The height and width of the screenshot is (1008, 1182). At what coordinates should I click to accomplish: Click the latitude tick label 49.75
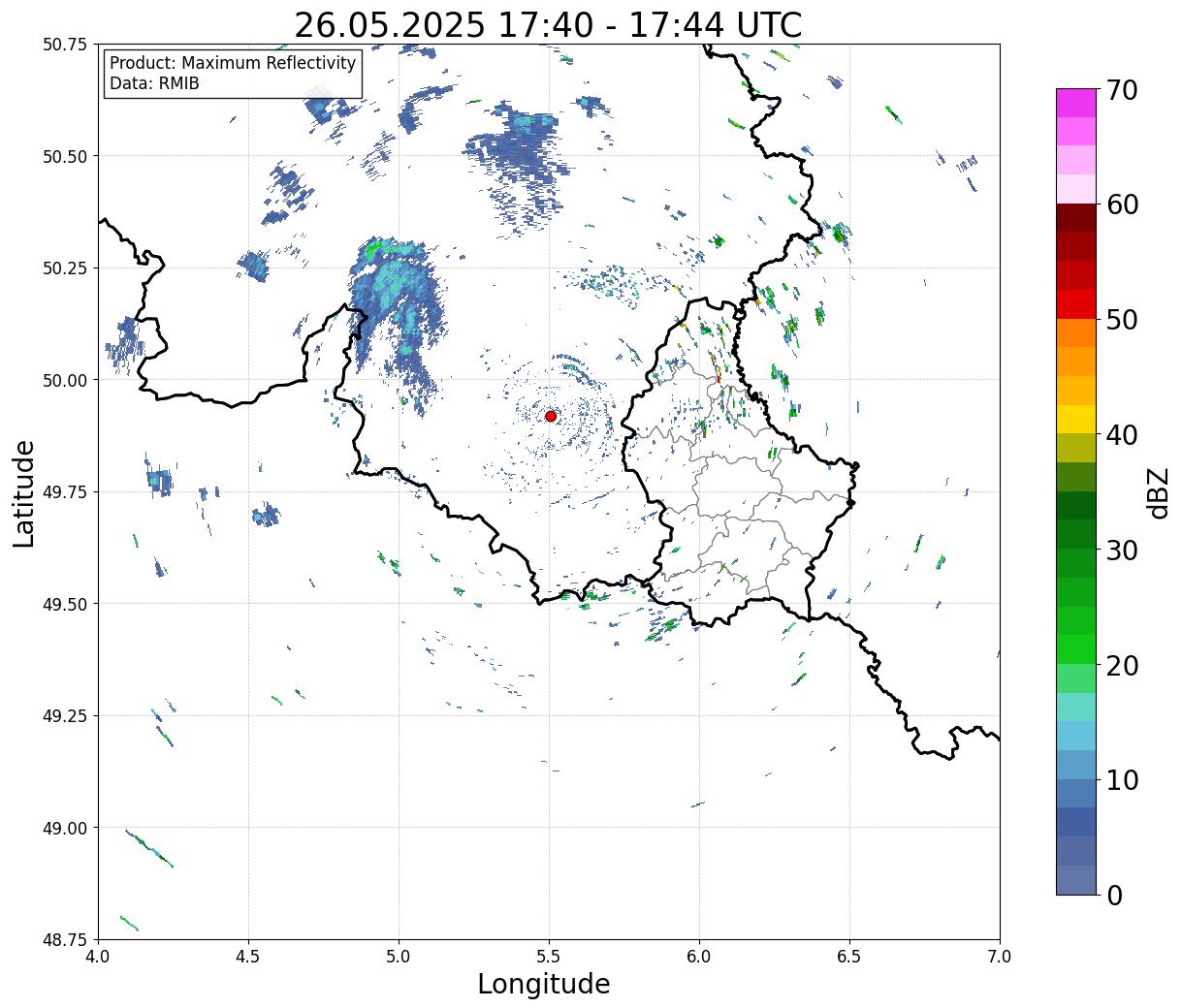pyautogui.click(x=64, y=492)
